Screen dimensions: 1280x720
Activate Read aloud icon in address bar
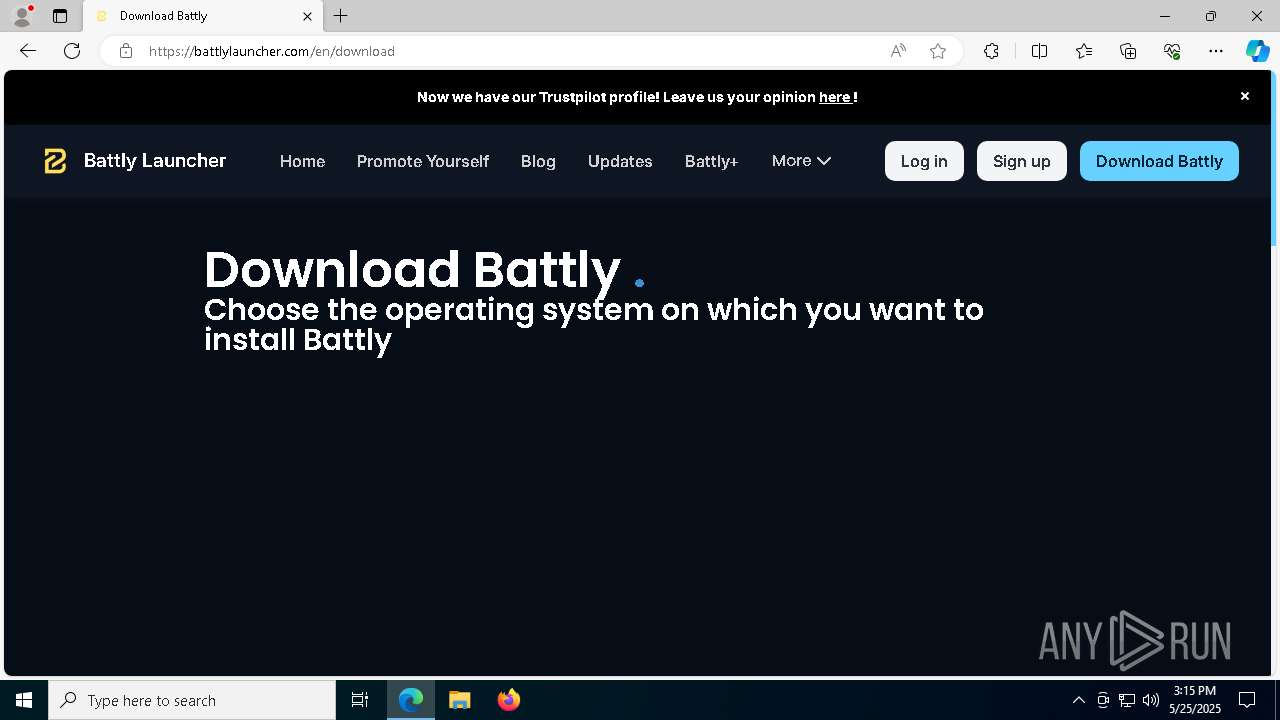pos(898,51)
